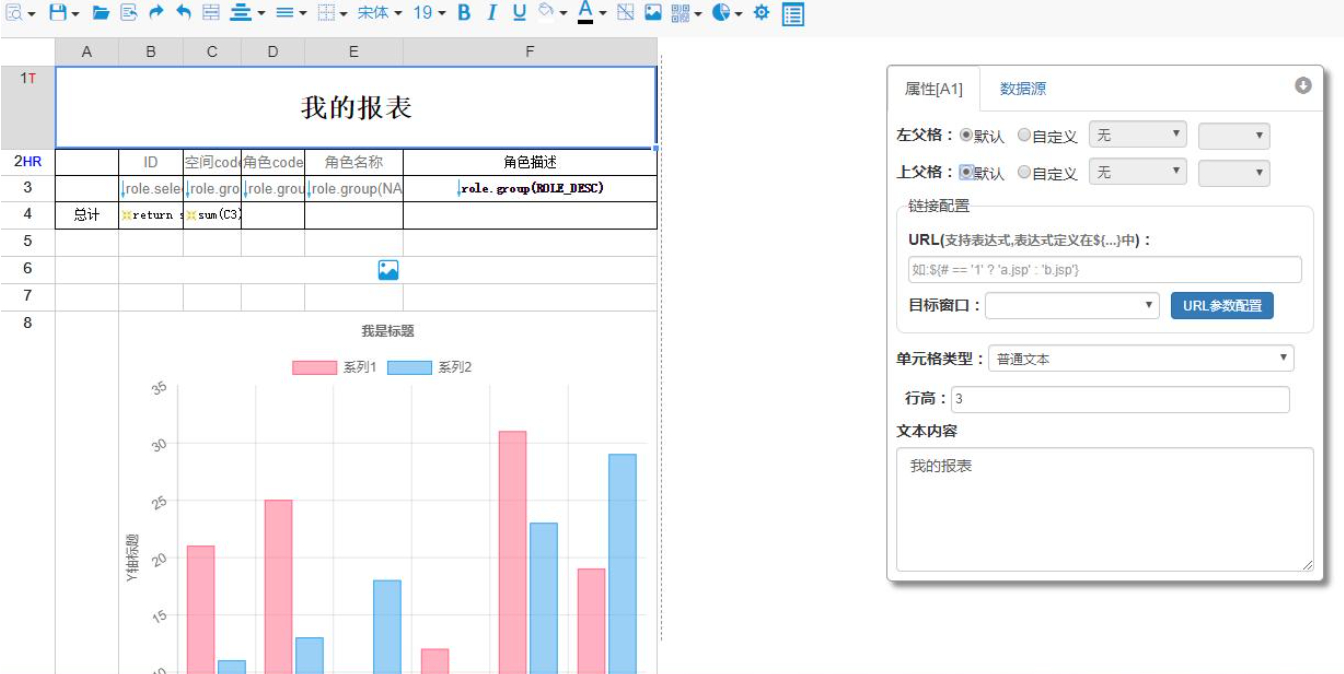
Task: Redo the last action
Action: pyautogui.click(x=156, y=13)
